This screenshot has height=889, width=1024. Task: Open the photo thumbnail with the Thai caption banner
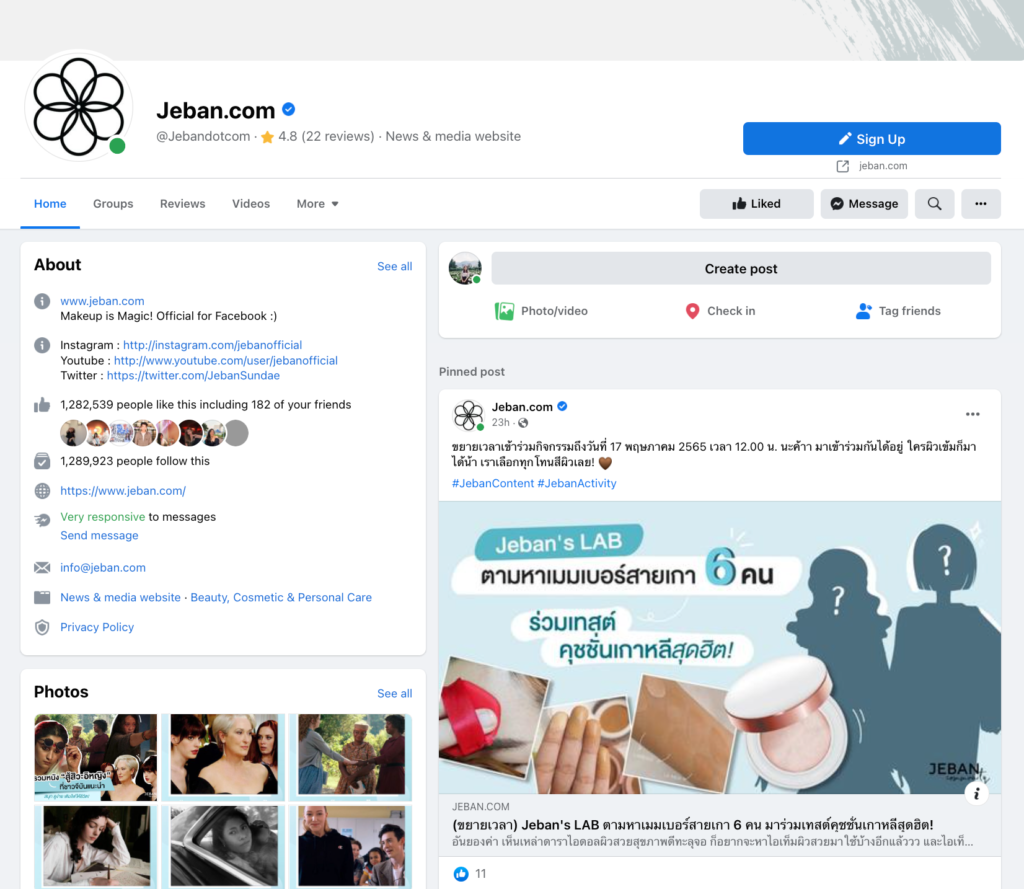[x=95, y=757]
